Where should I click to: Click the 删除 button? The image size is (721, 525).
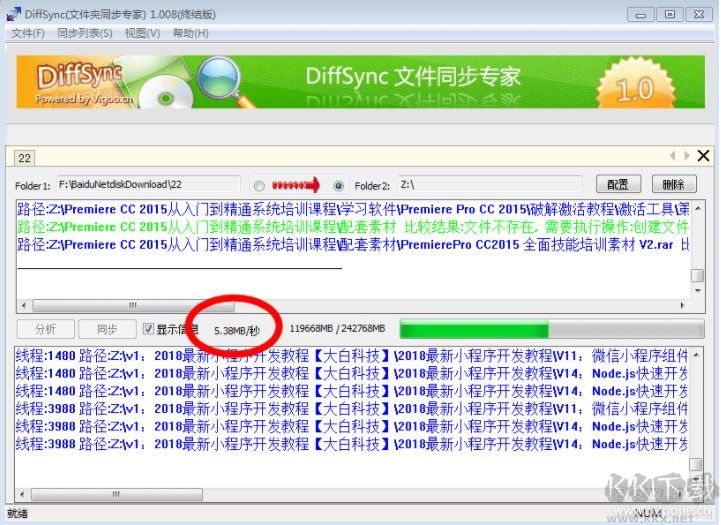[x=674, y=184]
